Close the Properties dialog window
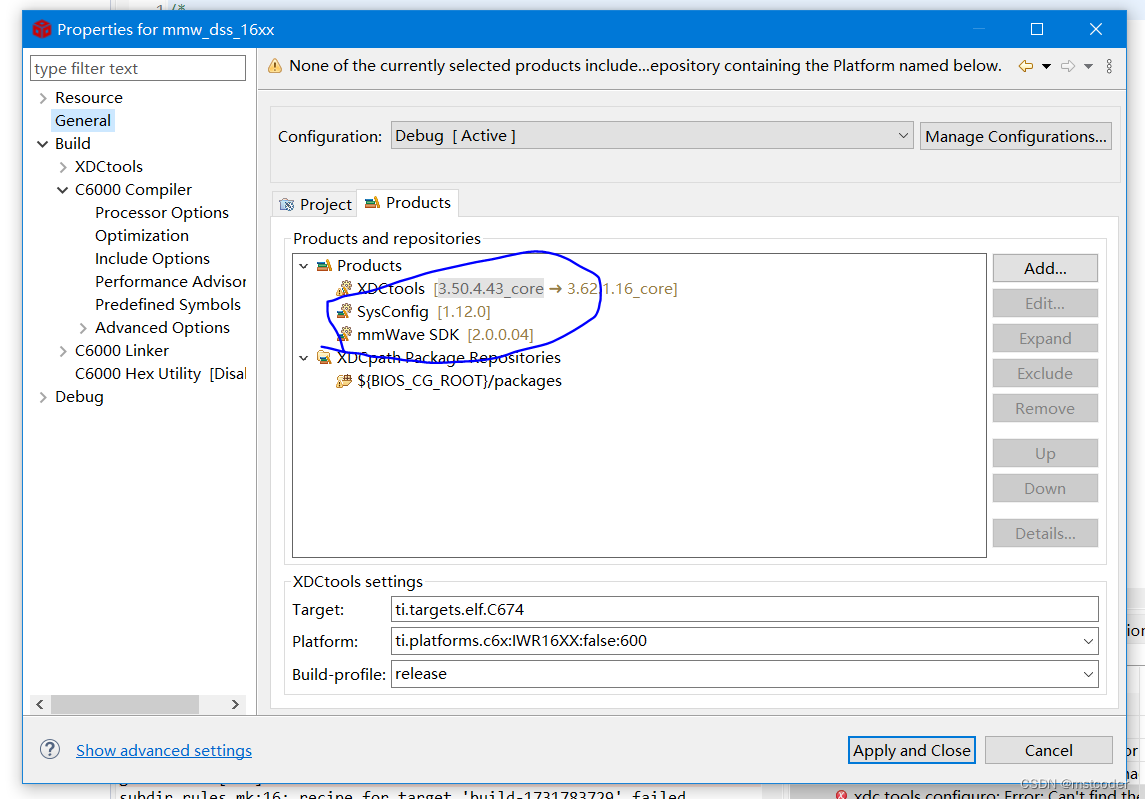Screen dimensions: 1145x799 (x=1095, y=29)
